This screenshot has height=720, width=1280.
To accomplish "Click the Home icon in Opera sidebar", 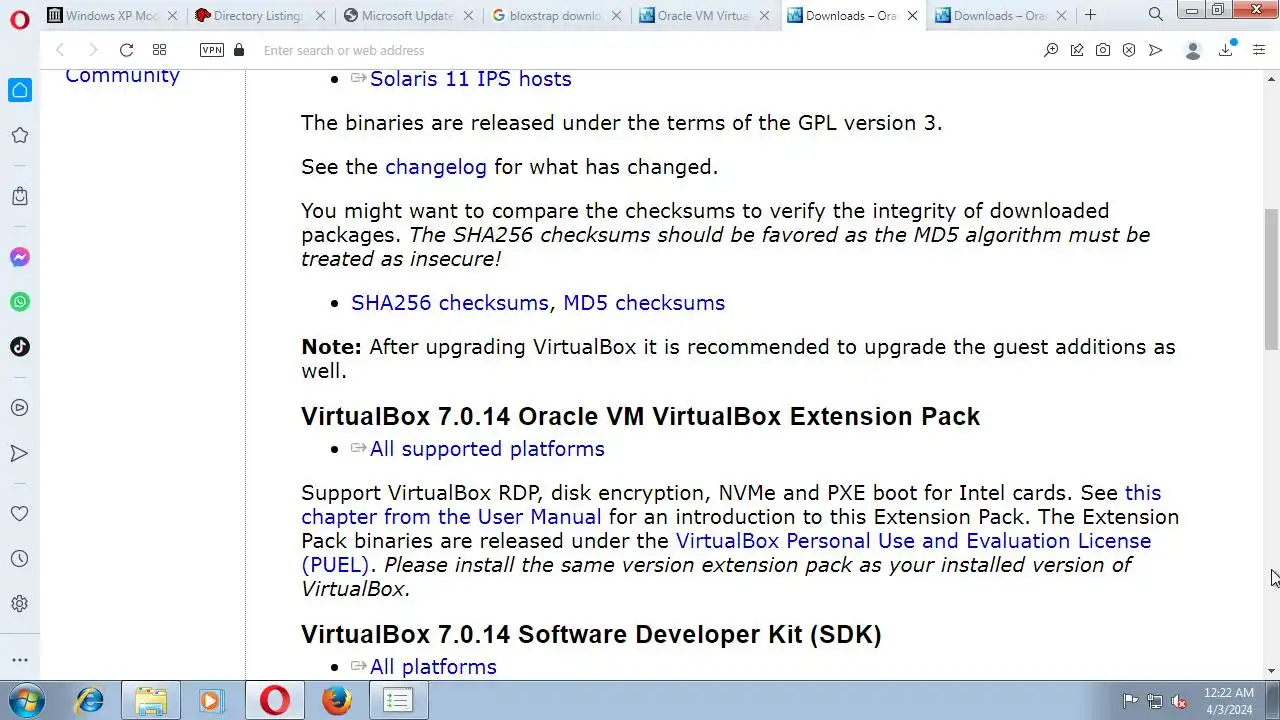I will 20,90.
